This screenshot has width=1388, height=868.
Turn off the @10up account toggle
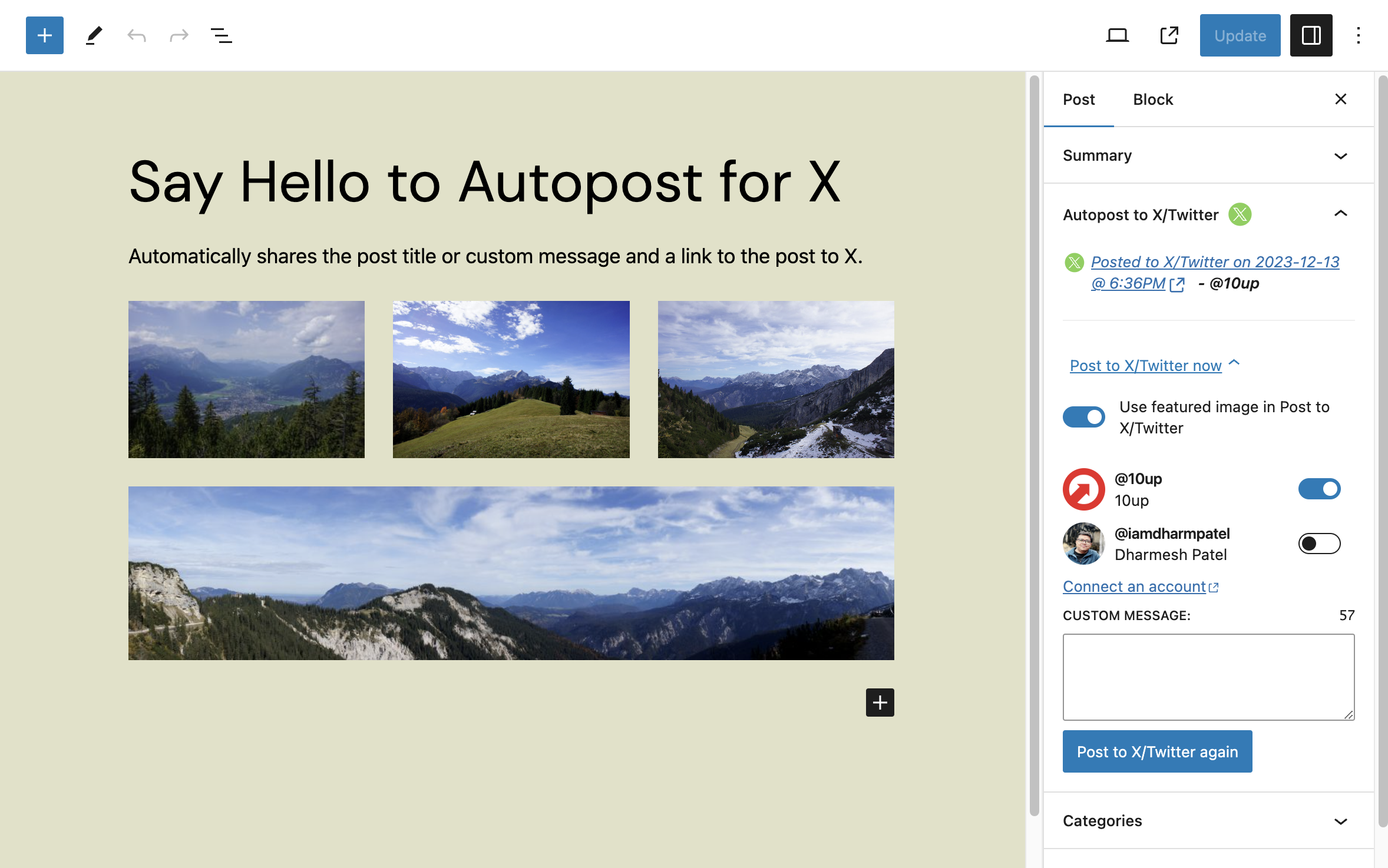1319,489
